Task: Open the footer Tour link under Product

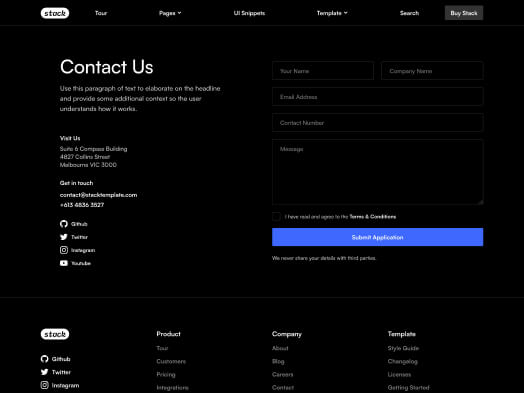Action: click(162, 348)
